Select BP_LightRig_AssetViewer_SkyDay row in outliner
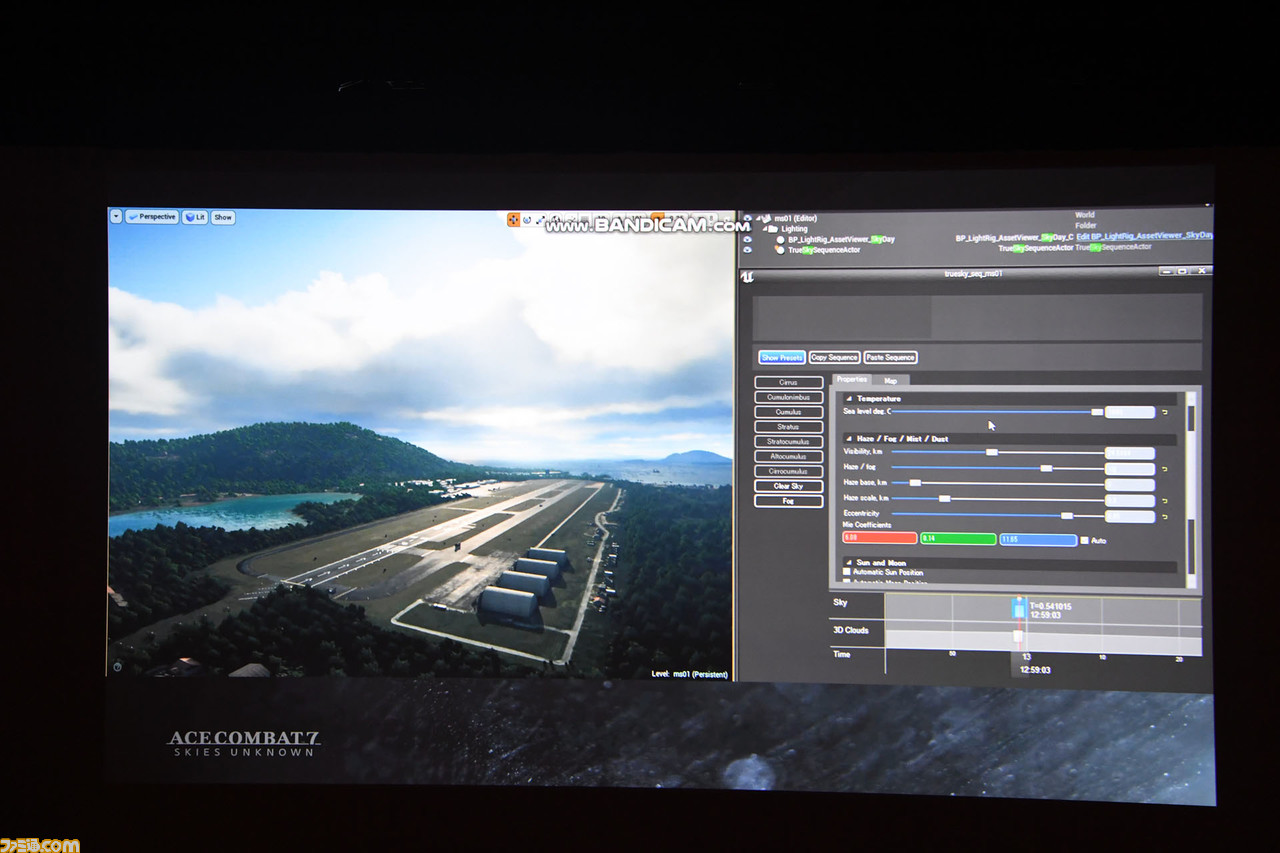The width and height of the screenshot is (1280, 853). coord(976,238)
